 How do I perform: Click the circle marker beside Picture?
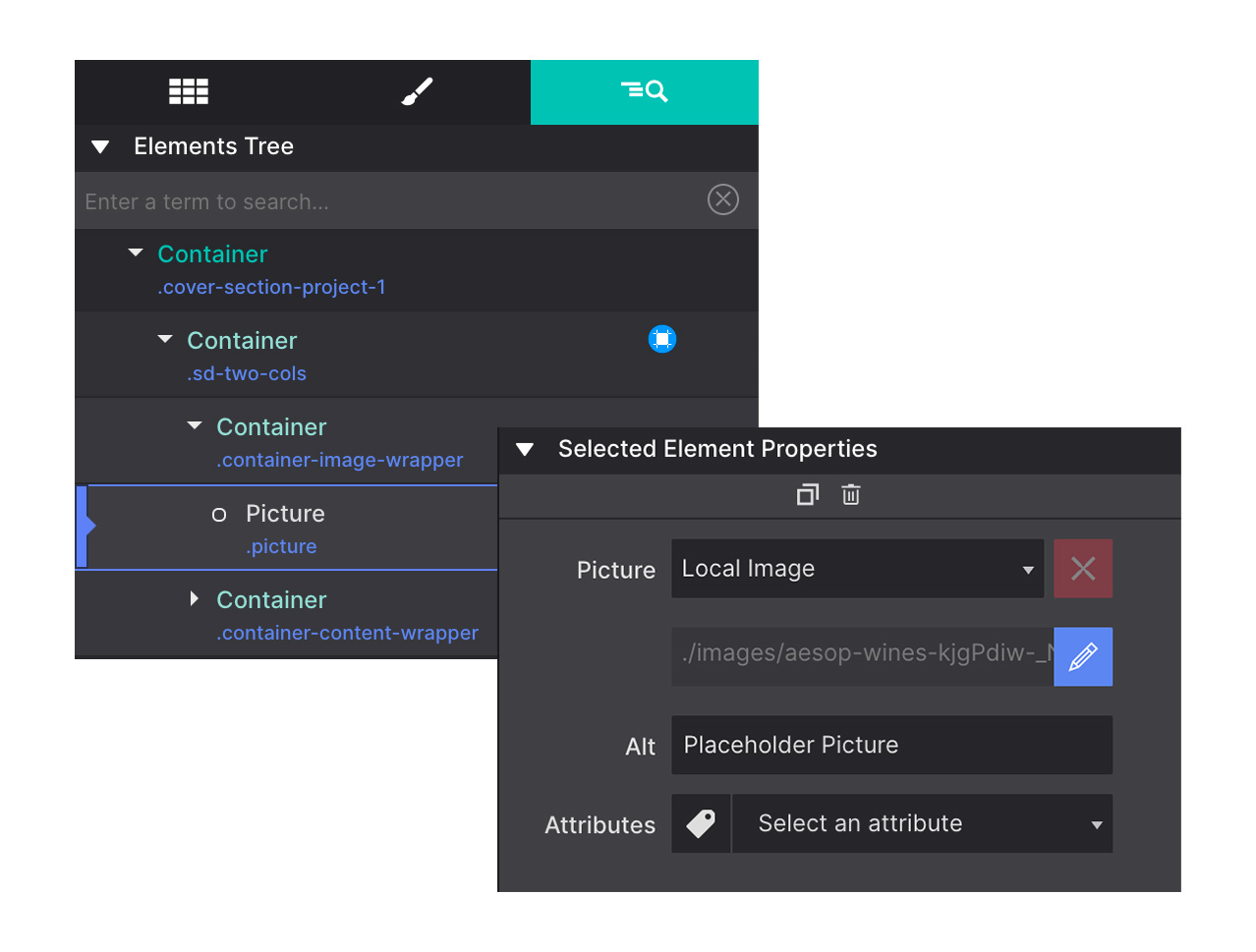tap(219, 515)
